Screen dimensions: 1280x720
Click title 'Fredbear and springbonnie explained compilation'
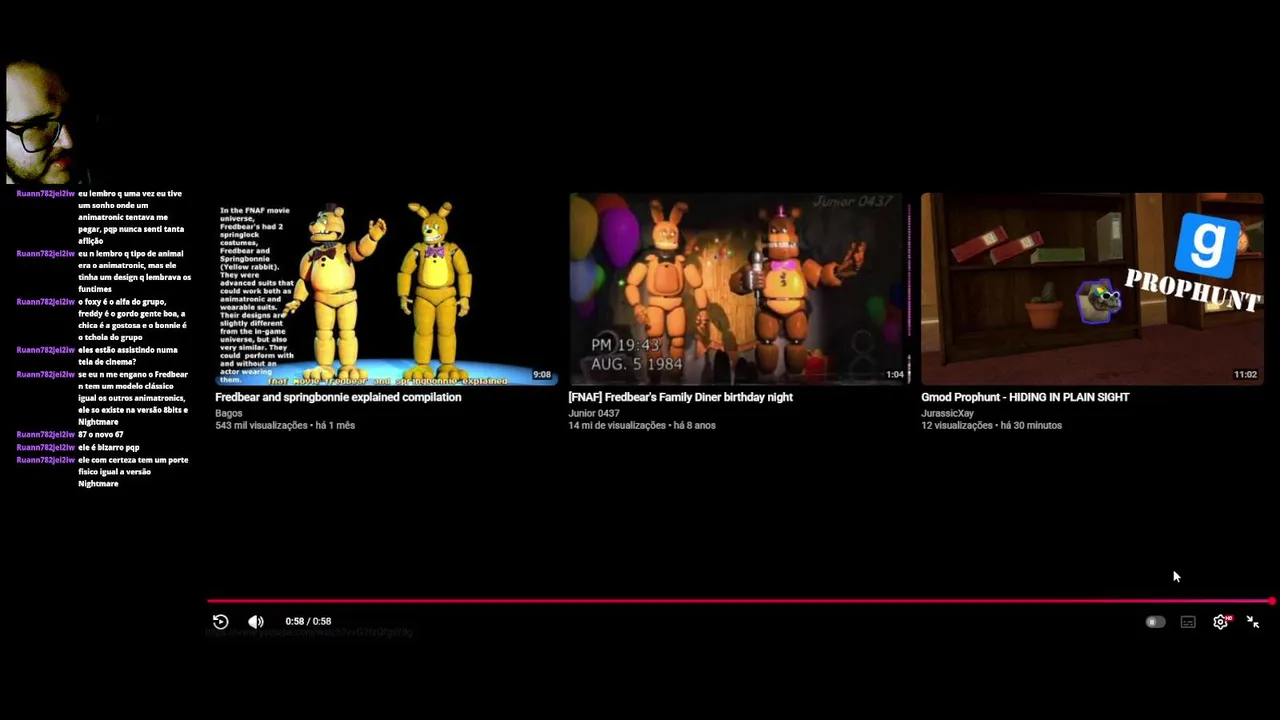pyautogui.click(x=338, y=397)
